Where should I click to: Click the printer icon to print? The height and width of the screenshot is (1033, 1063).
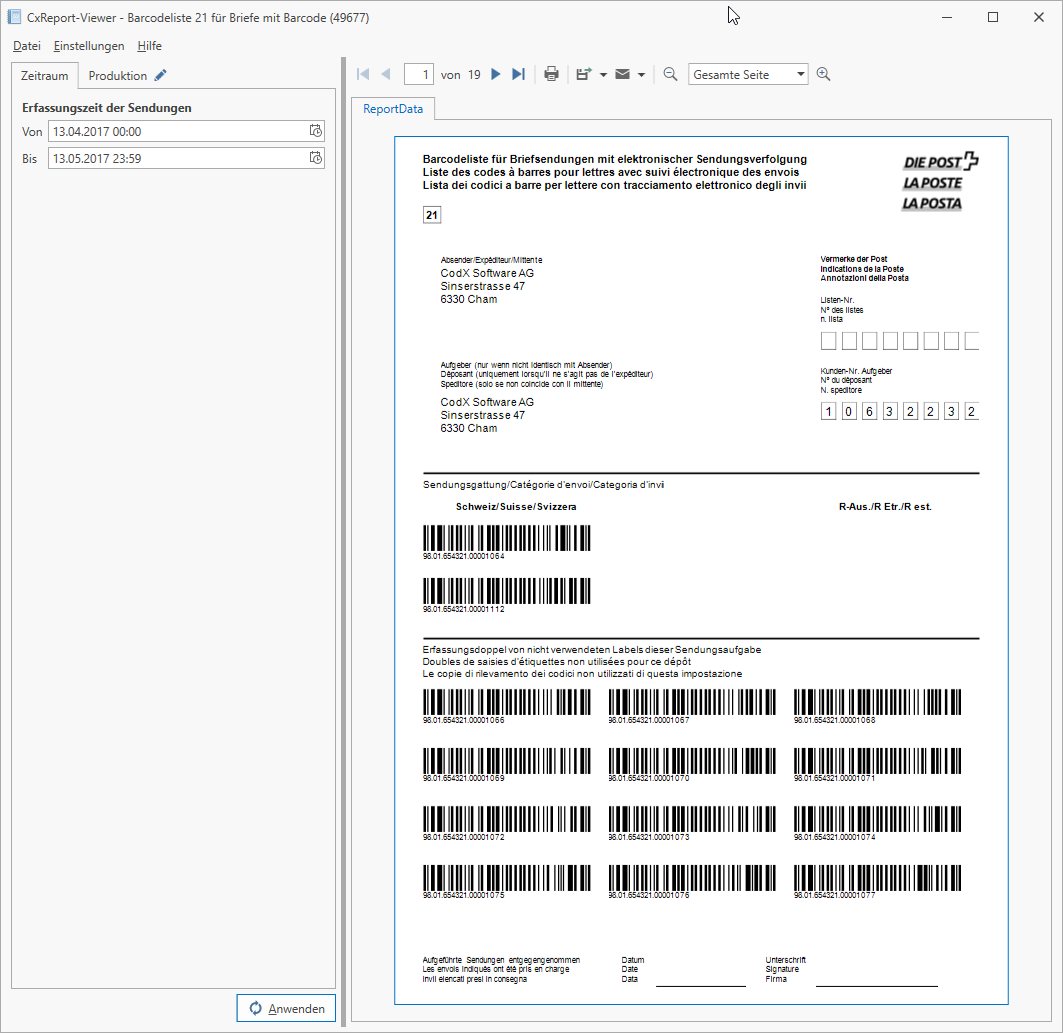[x=551, y=75]
